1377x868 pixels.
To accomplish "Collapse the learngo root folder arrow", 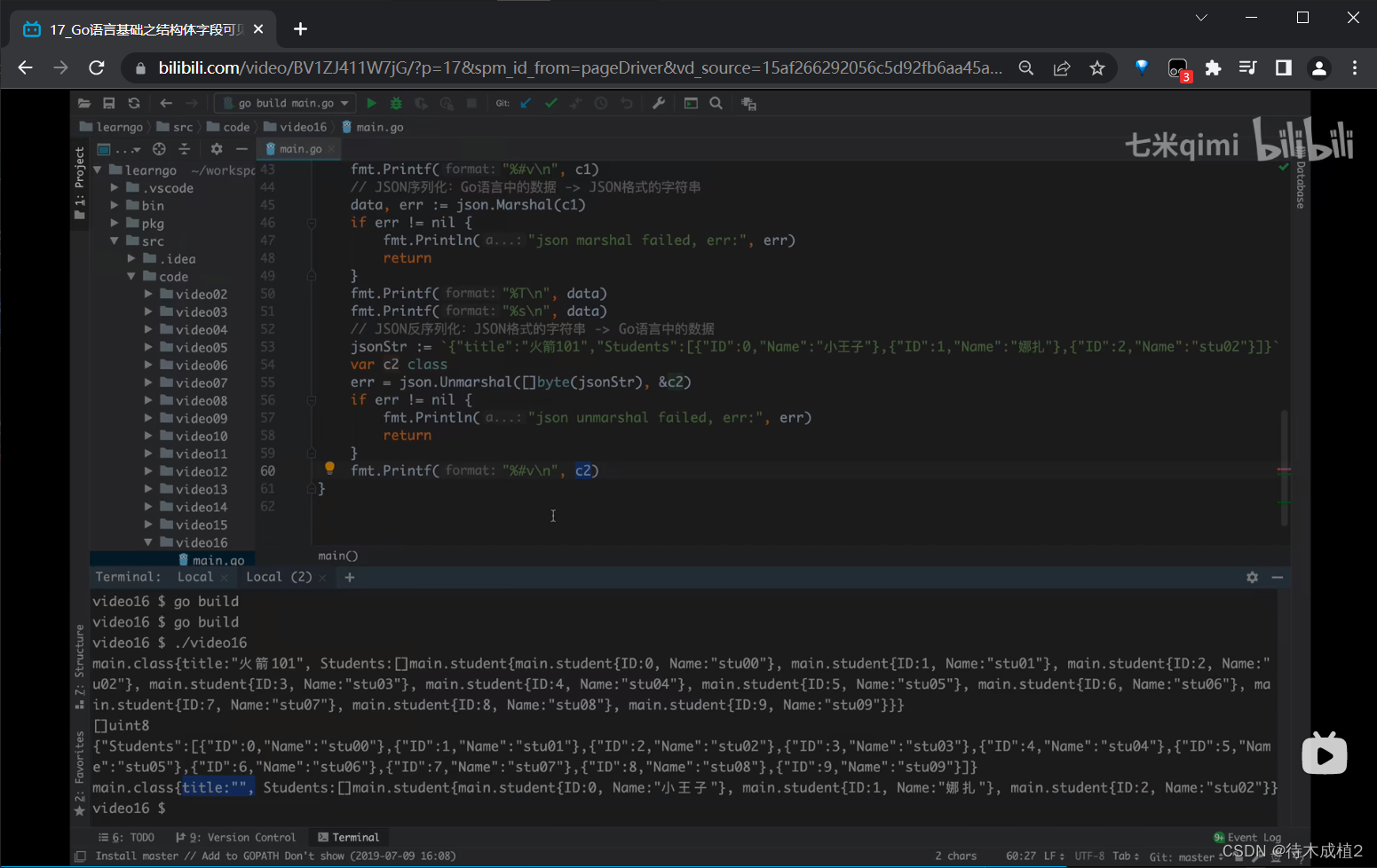I will 98,170.
